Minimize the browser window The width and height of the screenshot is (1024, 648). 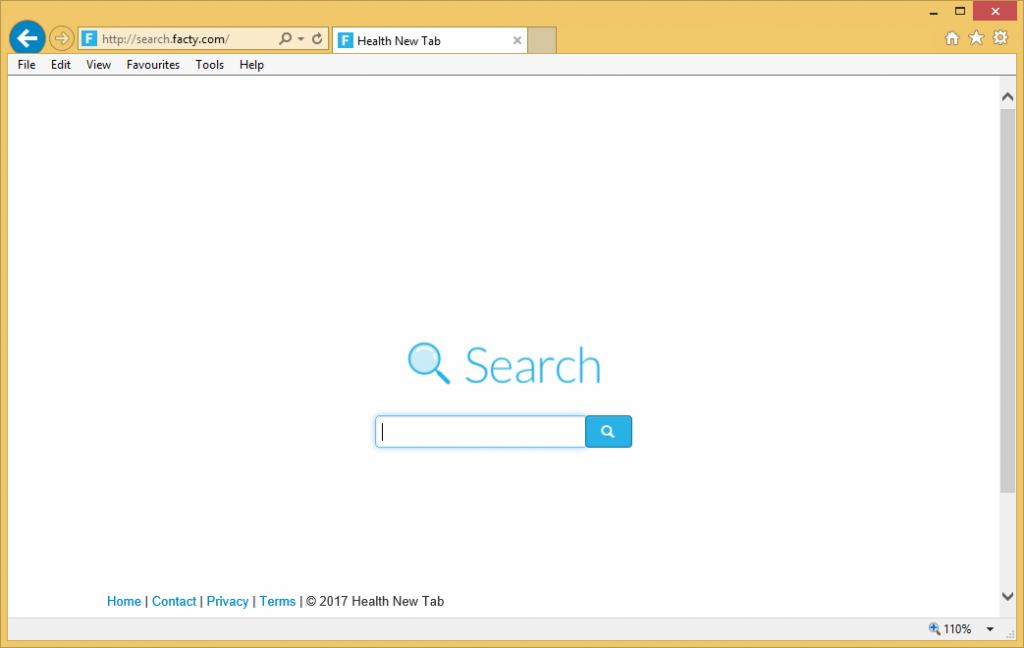(x=933, y=12)
